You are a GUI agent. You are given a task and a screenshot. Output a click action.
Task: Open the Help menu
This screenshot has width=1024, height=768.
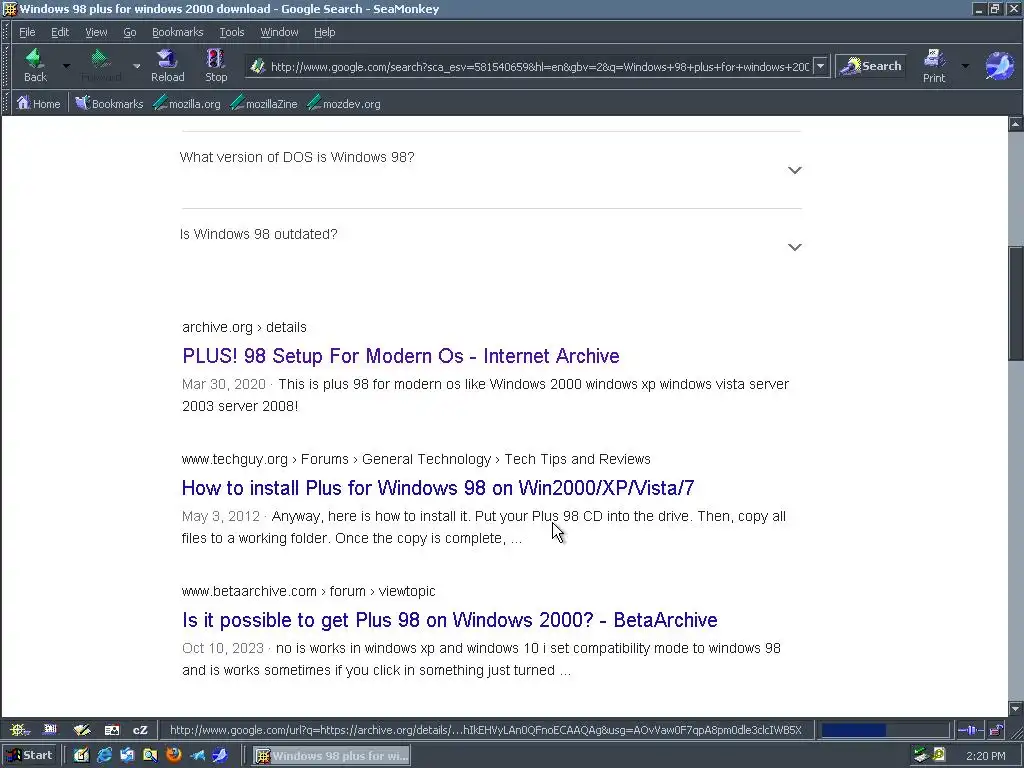[324, 32]
